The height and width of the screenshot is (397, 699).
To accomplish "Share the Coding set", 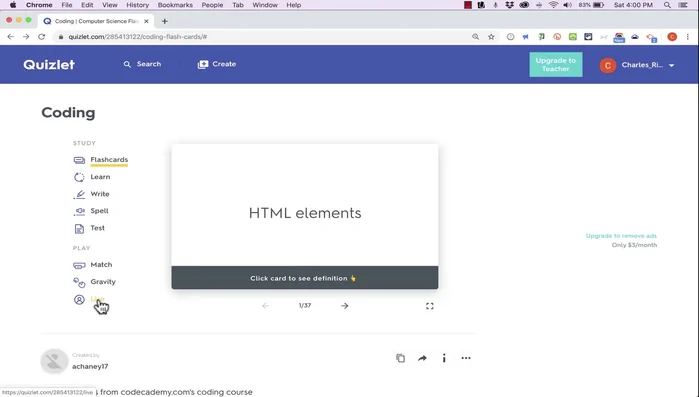I will pos(422,358).
